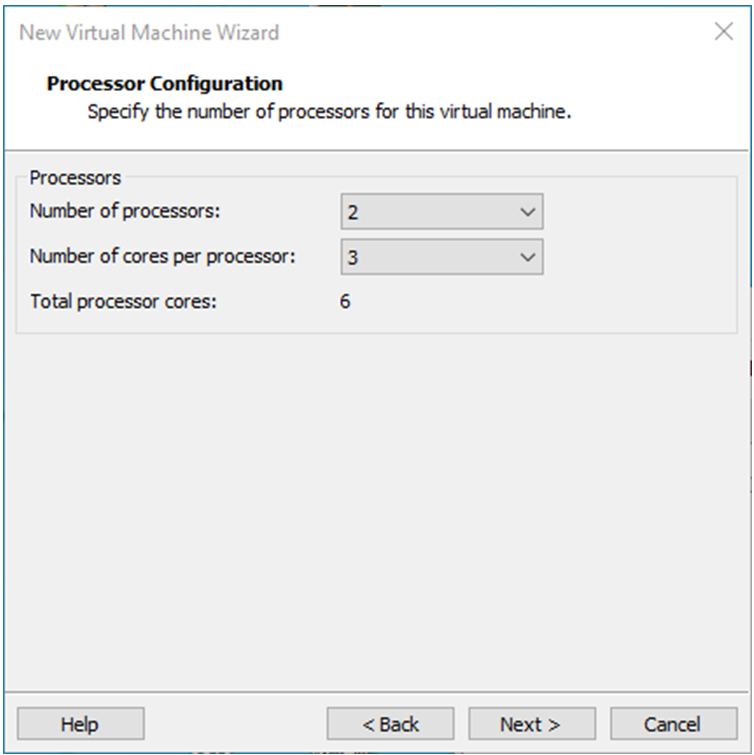
Task: Click the Processors group box label
Action: point(75,178)
